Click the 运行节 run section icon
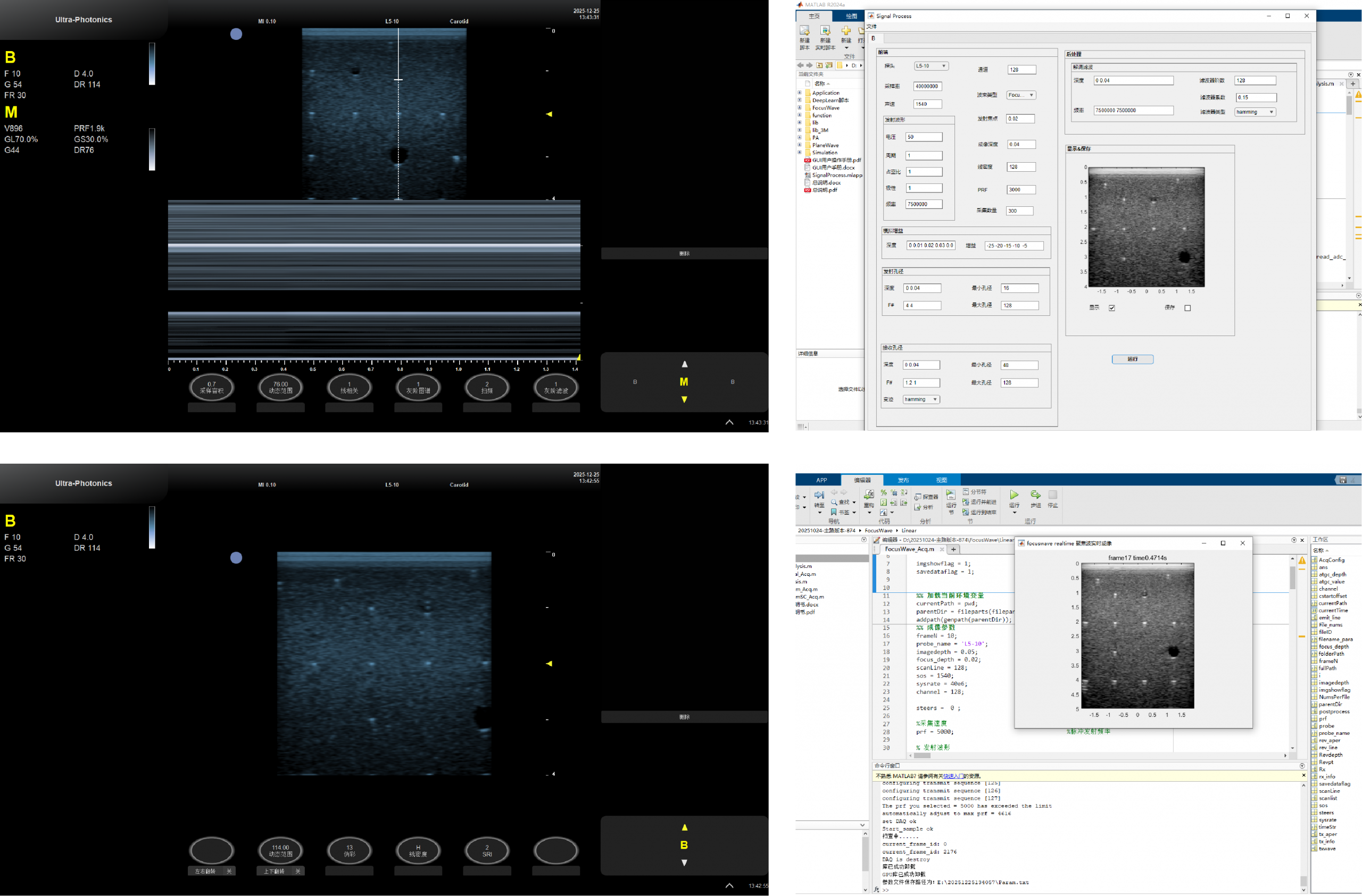1362x896 pixels. tap(951, 495)
